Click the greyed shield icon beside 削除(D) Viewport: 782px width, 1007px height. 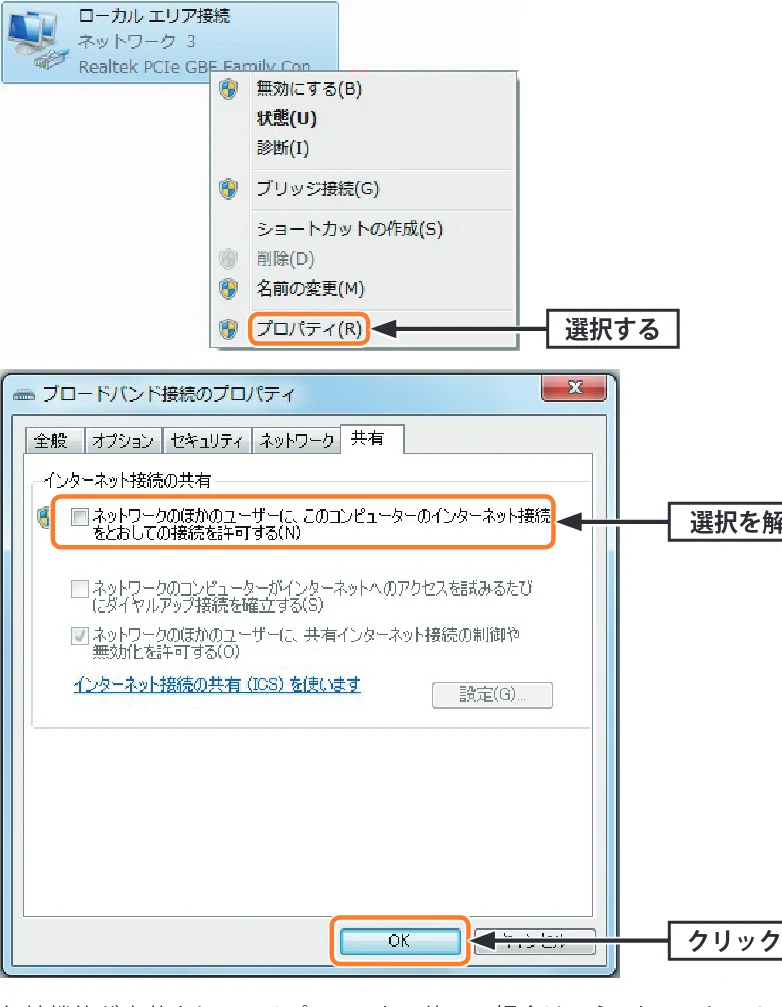(229, 259)
